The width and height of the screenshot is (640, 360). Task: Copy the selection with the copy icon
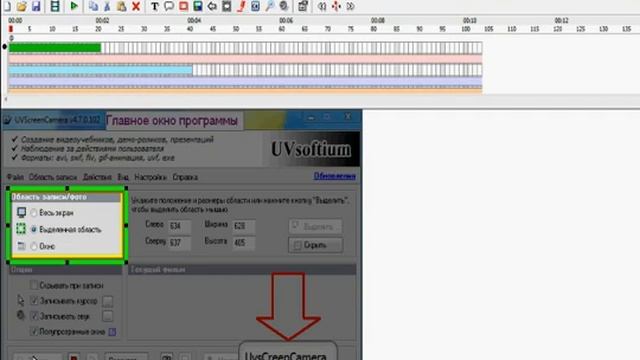click(x=93, y=6)
